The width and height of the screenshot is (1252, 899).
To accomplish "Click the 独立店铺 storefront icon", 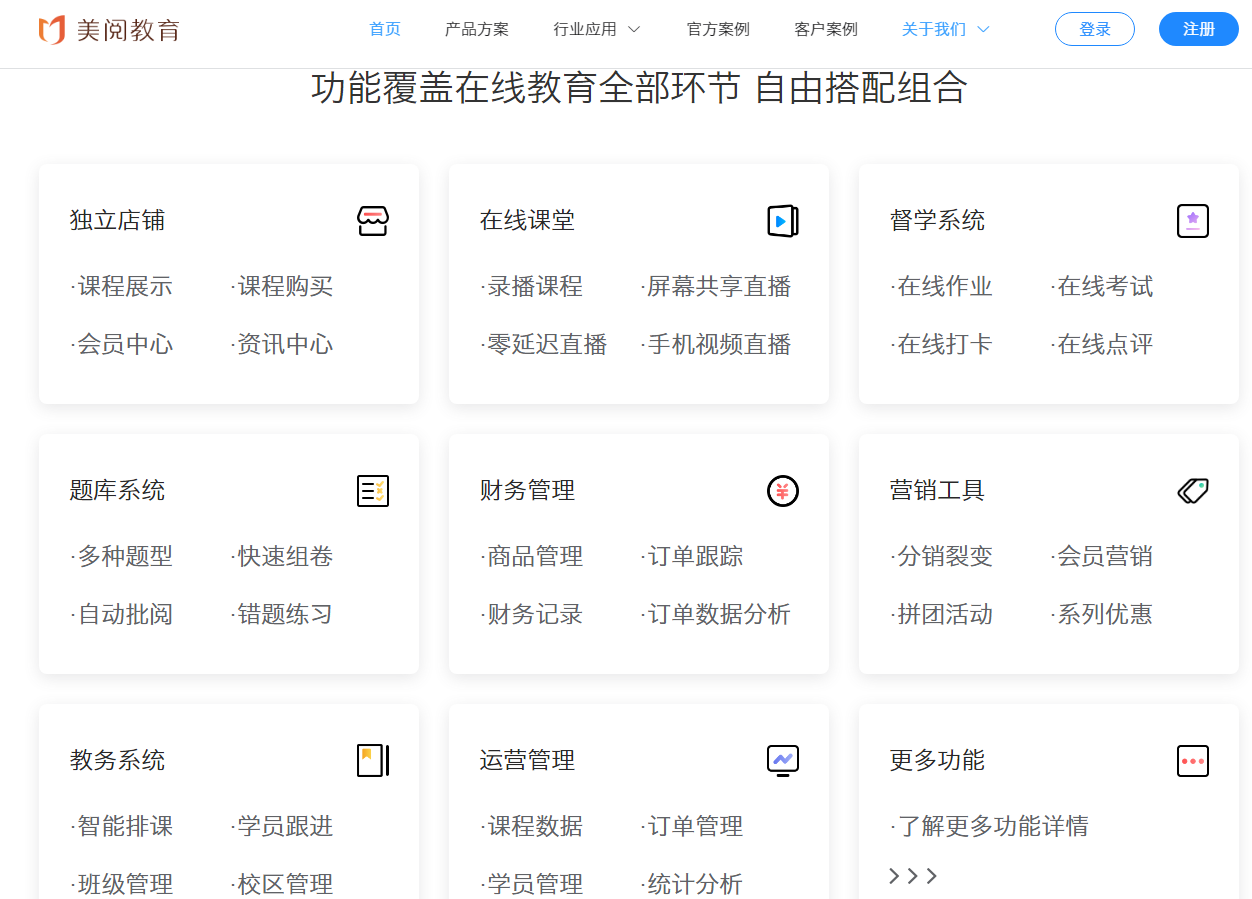I will (x=373, y=221).
